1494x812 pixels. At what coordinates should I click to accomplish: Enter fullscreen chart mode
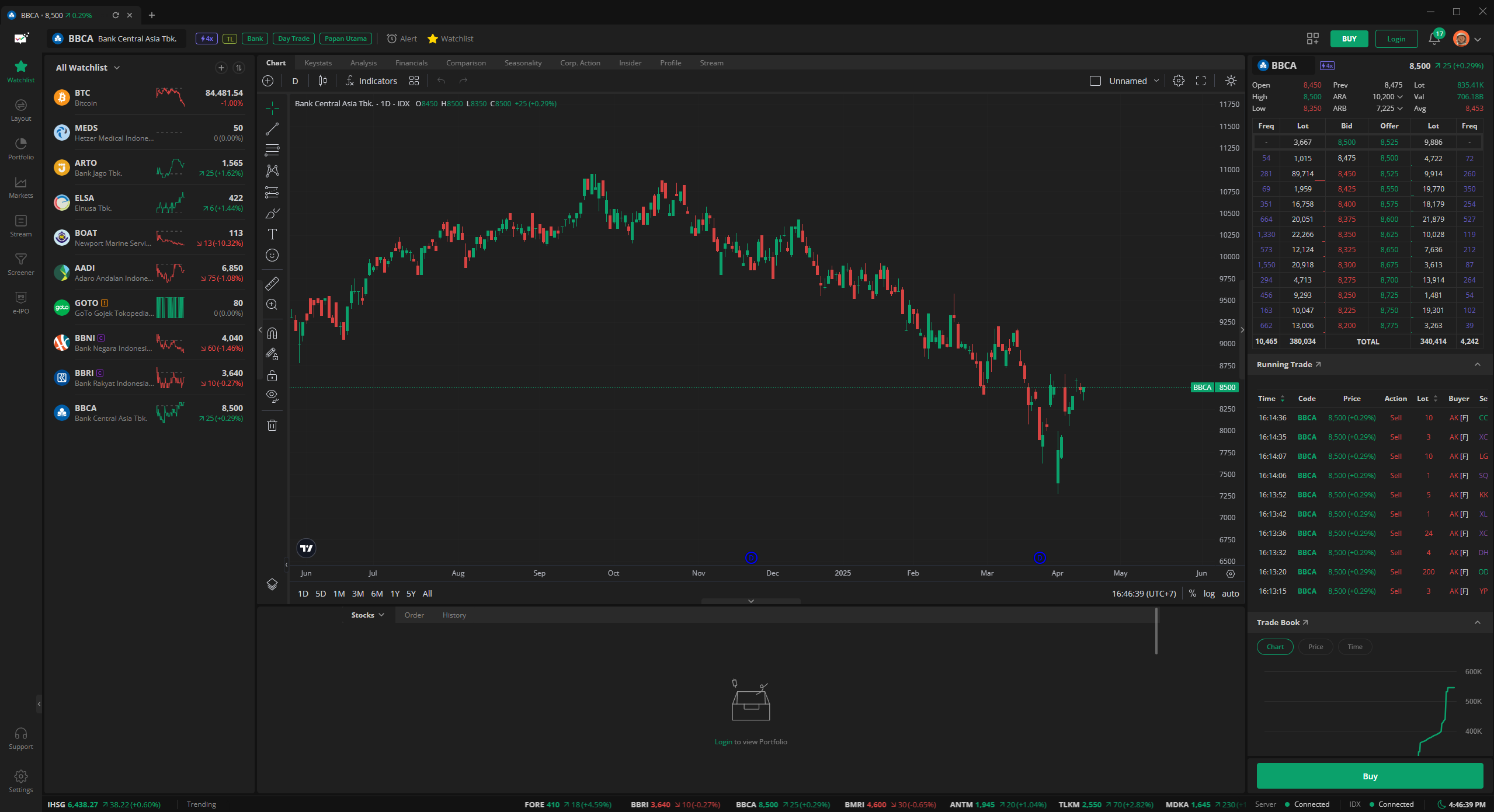[1201, 81]
